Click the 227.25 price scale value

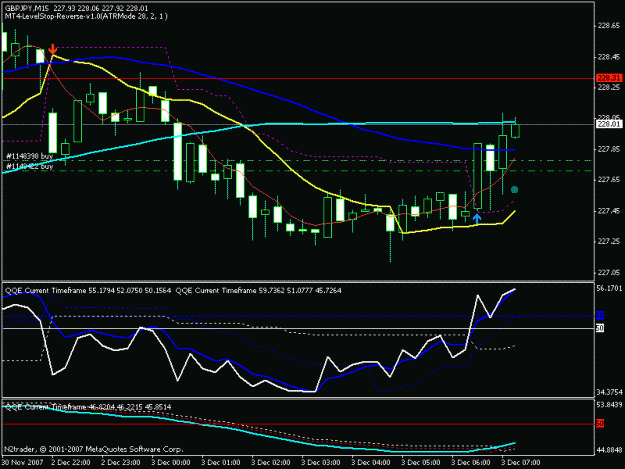[x=609, y=241]
